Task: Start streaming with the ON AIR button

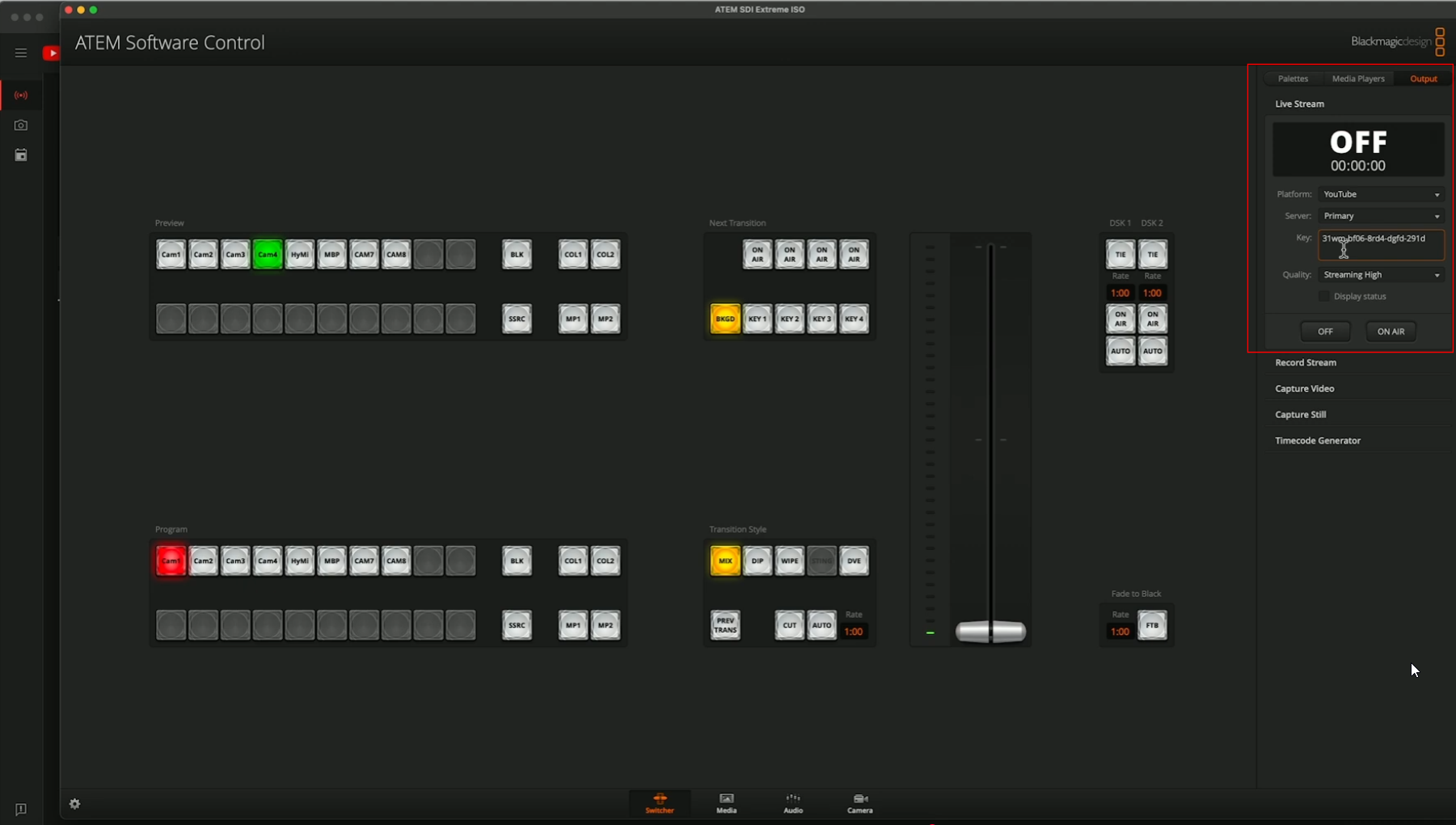Action: tap(1391, 332)
